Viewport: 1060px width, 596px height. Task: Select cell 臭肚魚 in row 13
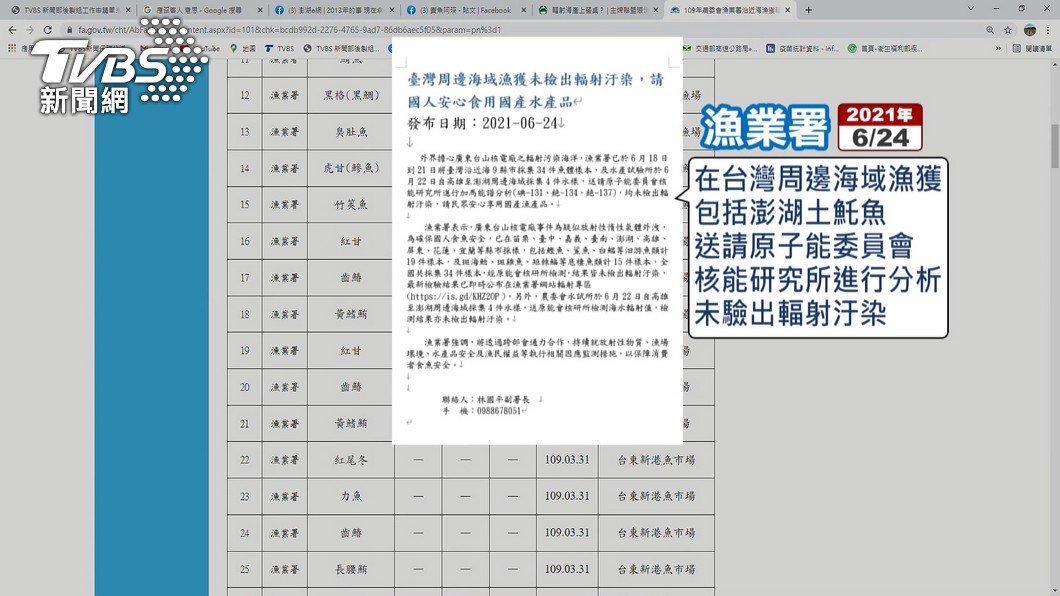[x=351, y=132]
